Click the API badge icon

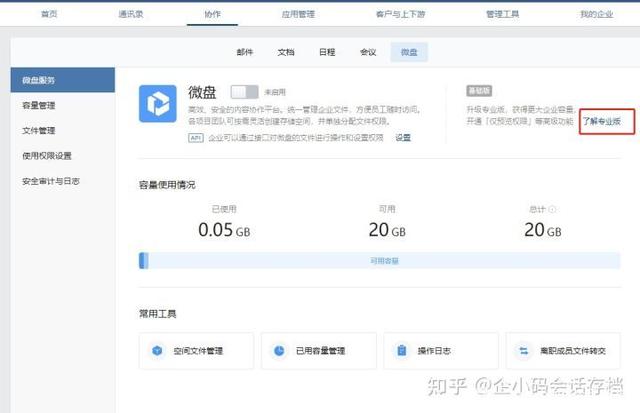[x=196, y=137]
